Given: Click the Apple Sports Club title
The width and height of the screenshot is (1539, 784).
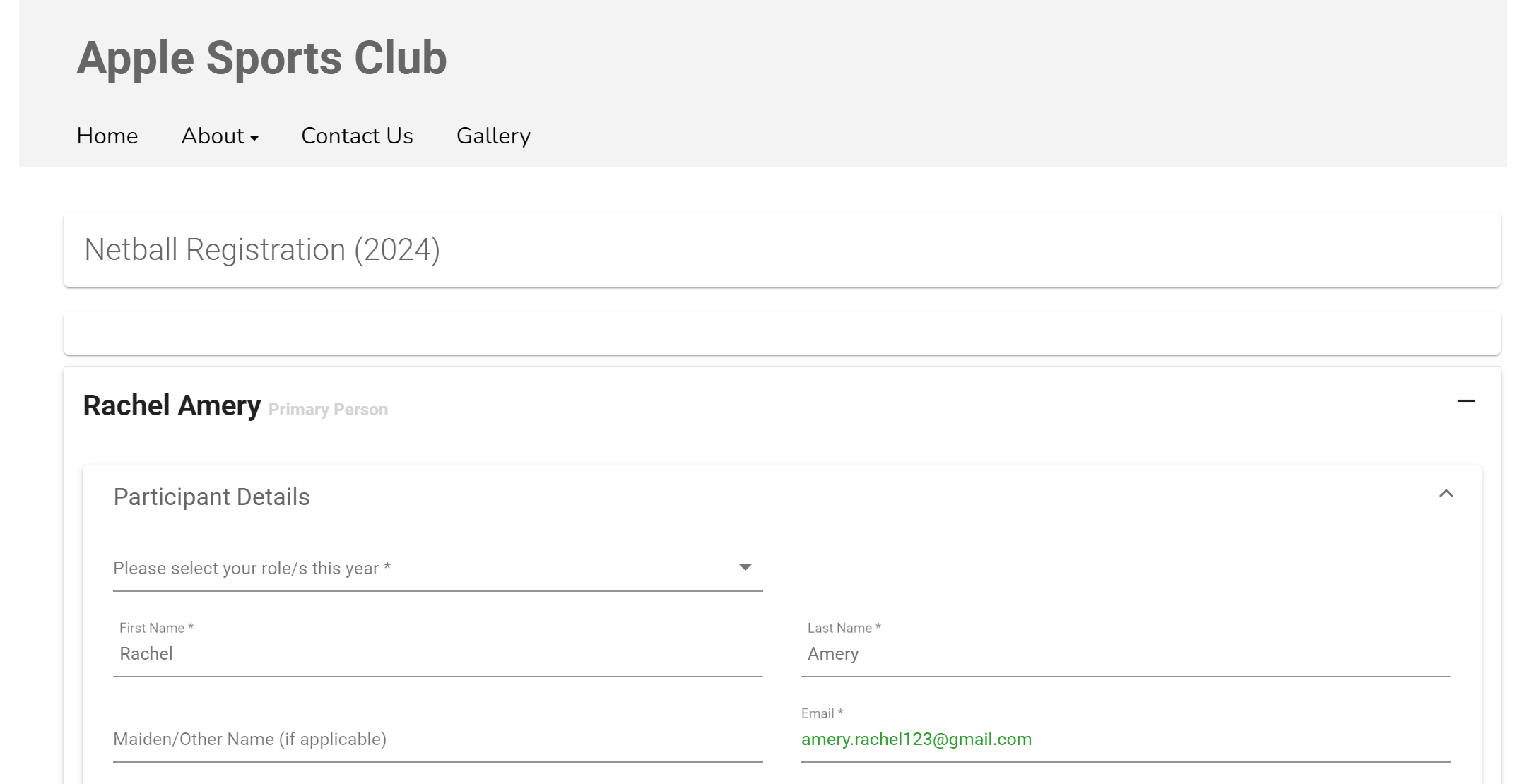Looking at the screenshot, I should [261, 58].
